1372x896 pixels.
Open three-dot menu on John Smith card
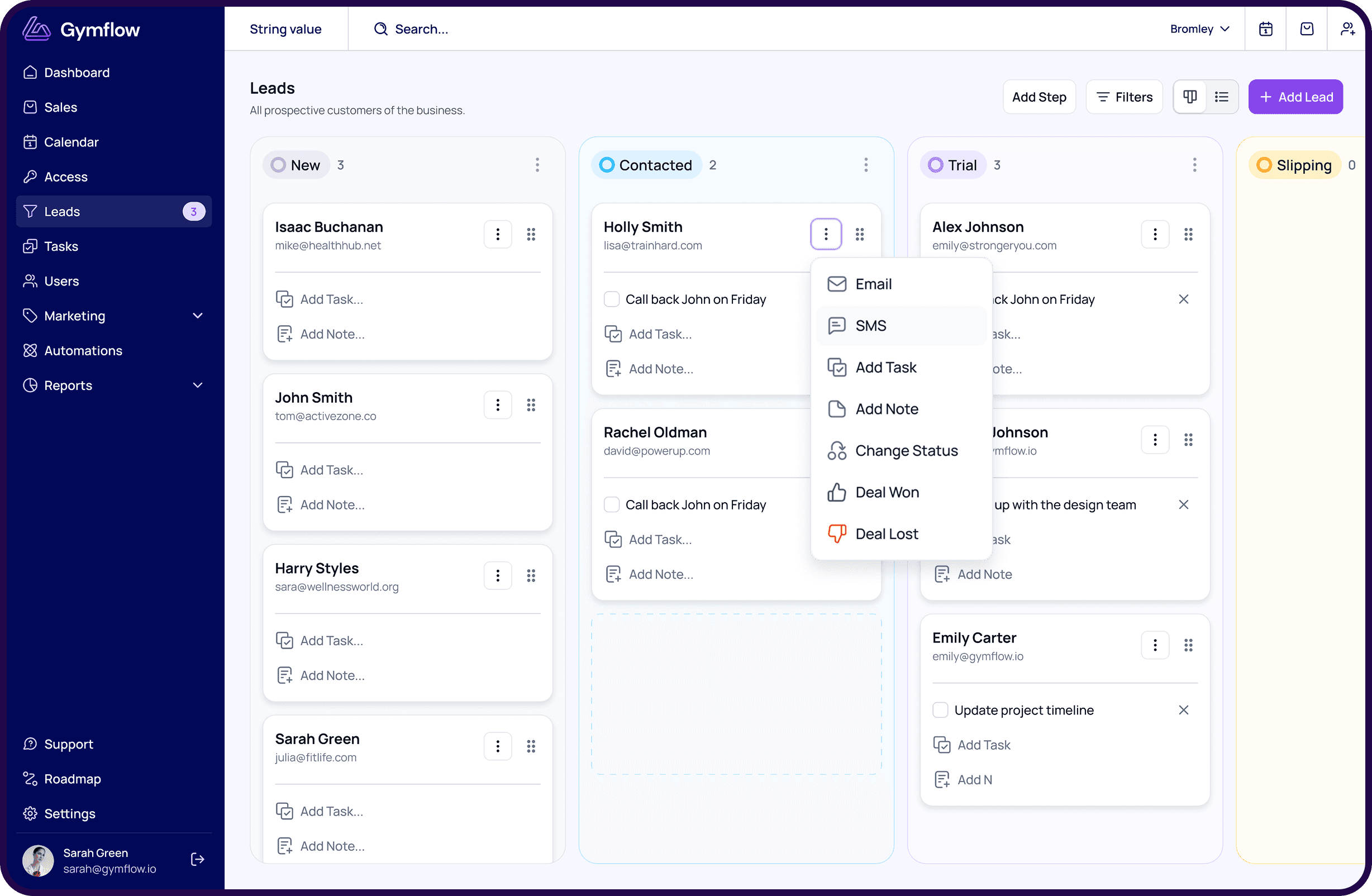498,405
